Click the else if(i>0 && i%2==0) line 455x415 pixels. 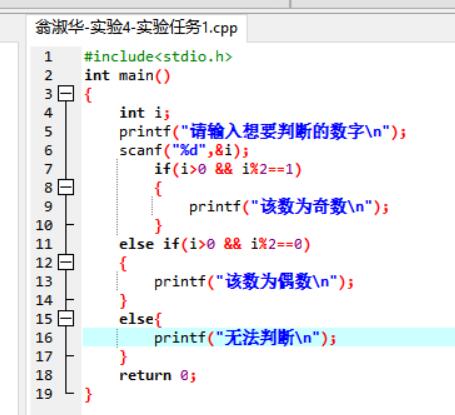pos(215,244)
